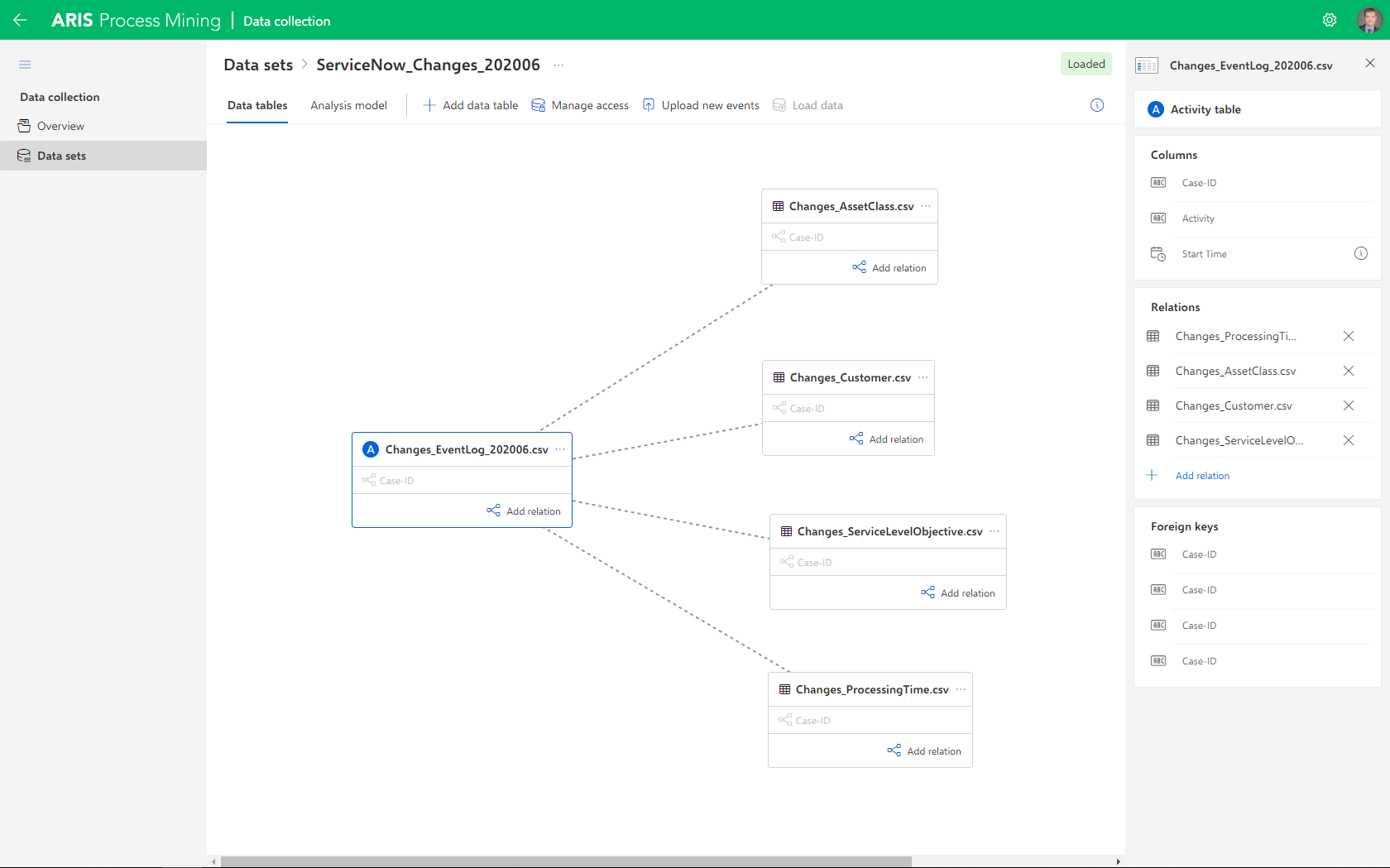Open the info icon beside Start Time
The width and height of the screenshot is (1390, 868).
pos(1360,253)
